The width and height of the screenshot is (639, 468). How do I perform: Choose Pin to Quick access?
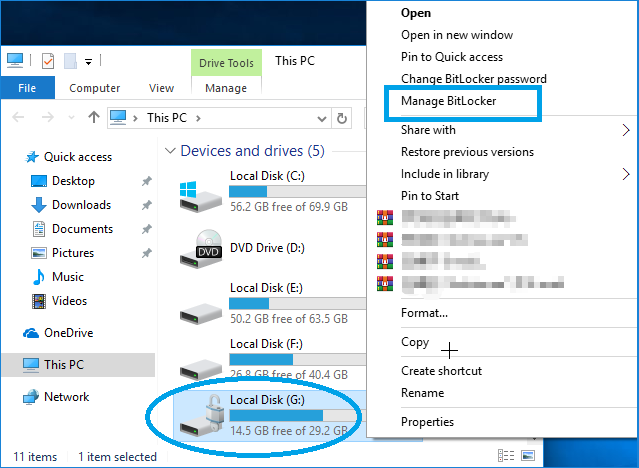[x=452, y=57]
